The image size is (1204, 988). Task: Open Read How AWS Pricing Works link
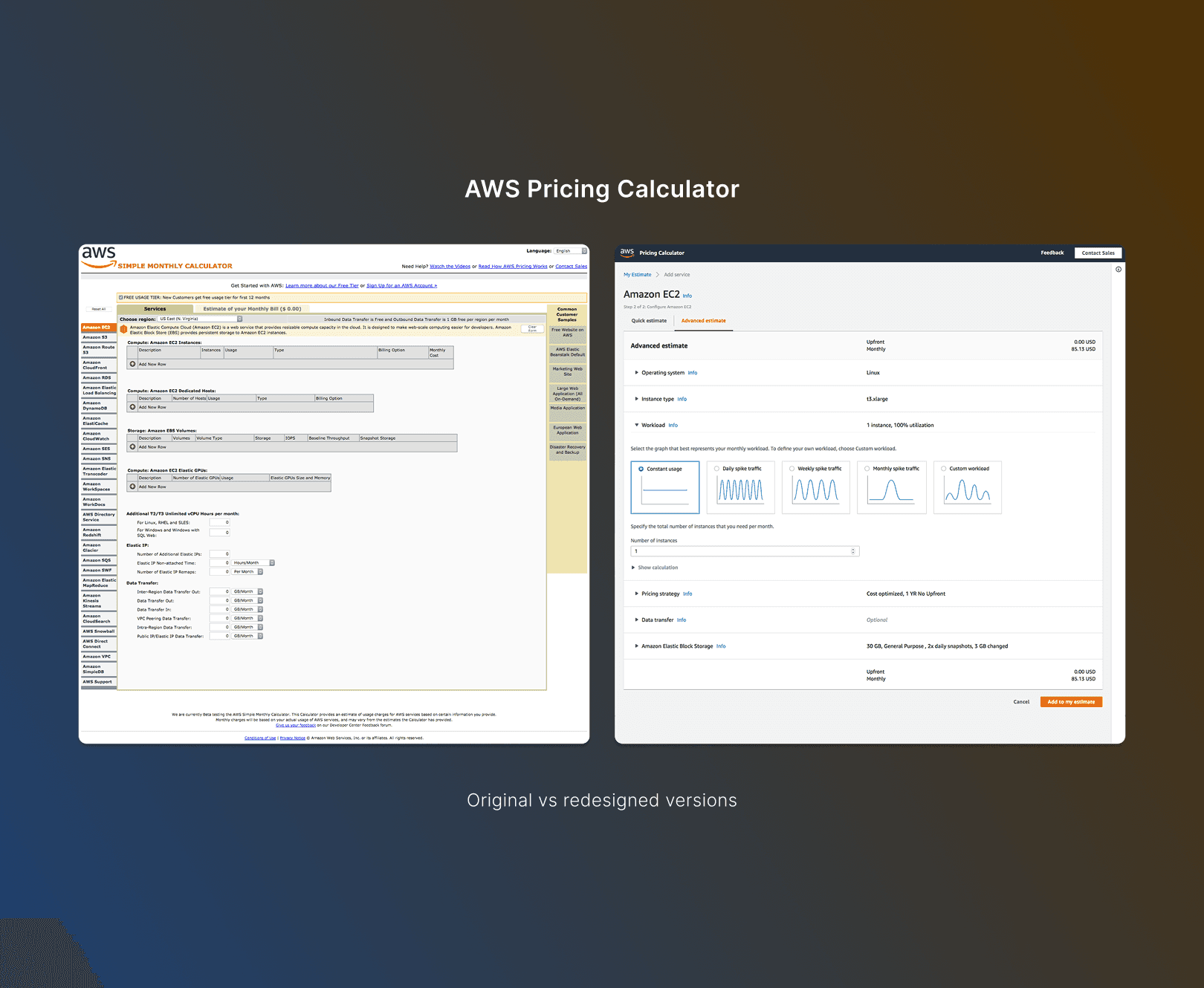[513, 267]
